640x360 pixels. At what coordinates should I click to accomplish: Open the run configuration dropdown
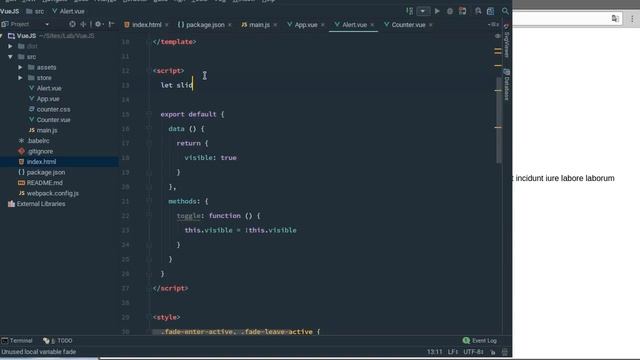423,11
